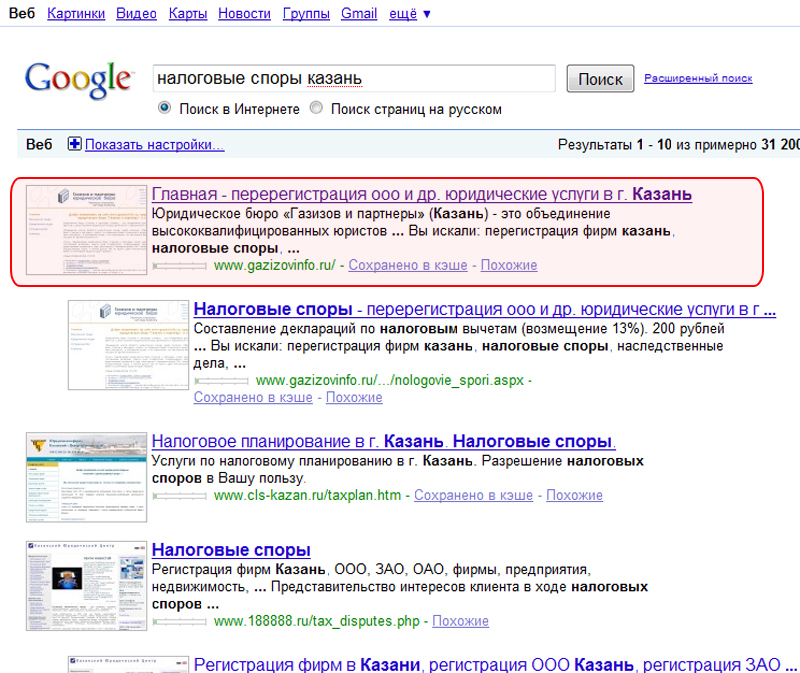Open the Расширенный поиск link
Image resolution: width=800 pixels, height=673 pixels.
click(x=698, y=78)
